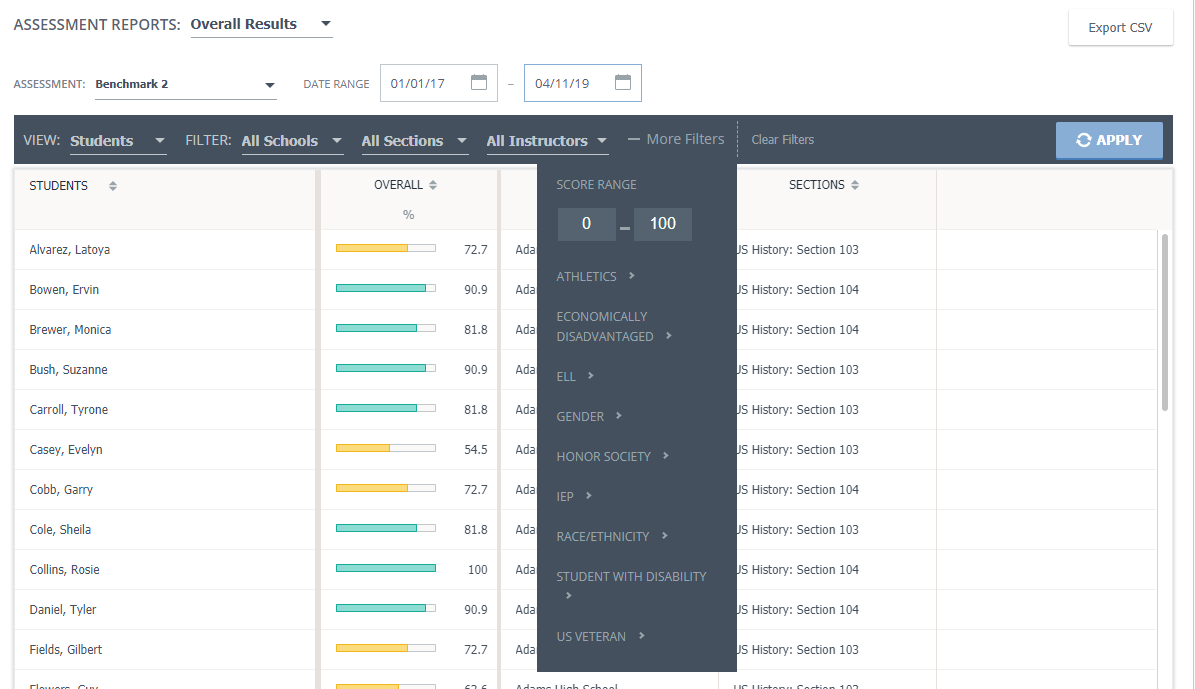1195x689 pixels.
Task: Click the Apply button
Action: pyautogui.click(x=1109, y=141)
